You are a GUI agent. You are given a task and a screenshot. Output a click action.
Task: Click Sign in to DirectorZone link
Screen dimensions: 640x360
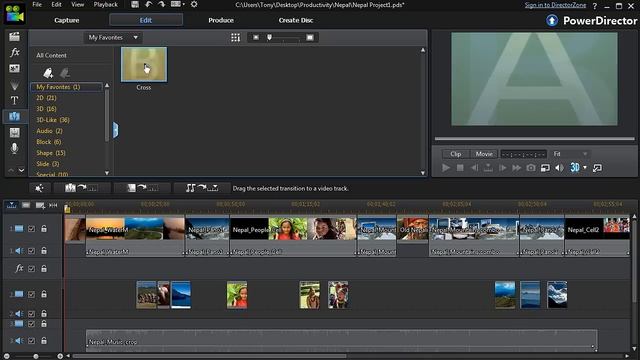[x=556, y=5]
